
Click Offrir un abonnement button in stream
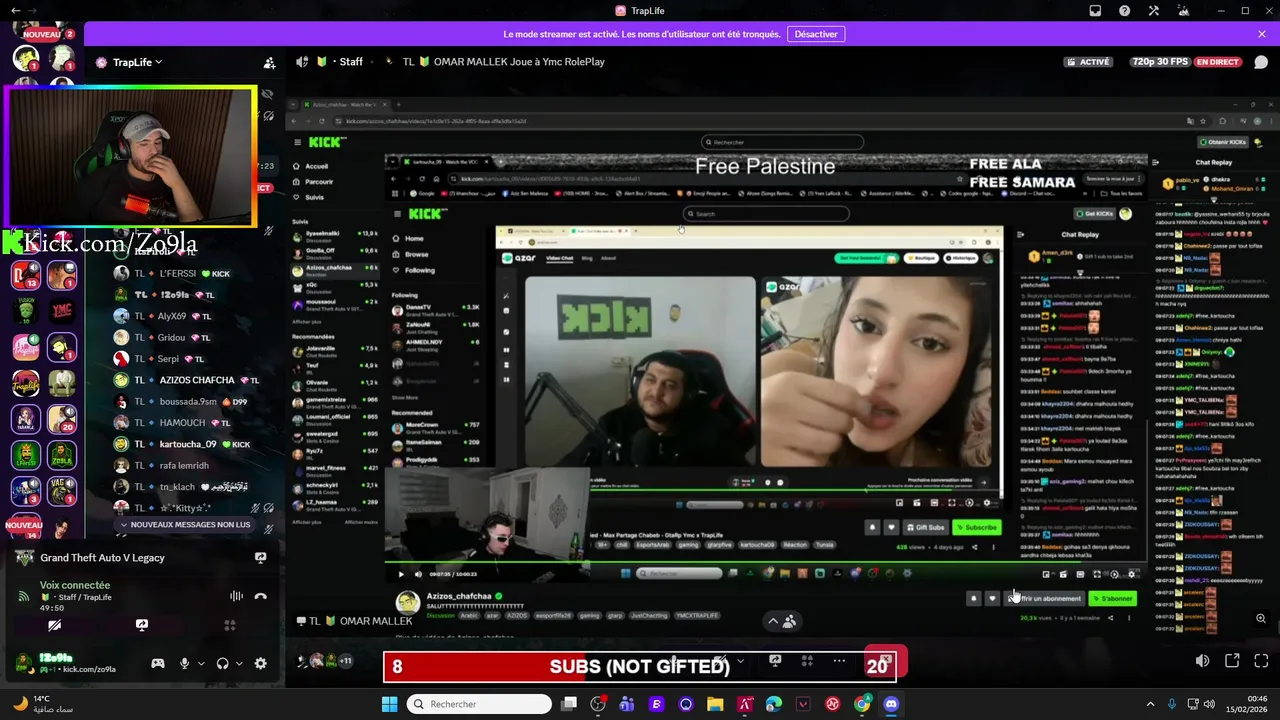(1046, 598)
